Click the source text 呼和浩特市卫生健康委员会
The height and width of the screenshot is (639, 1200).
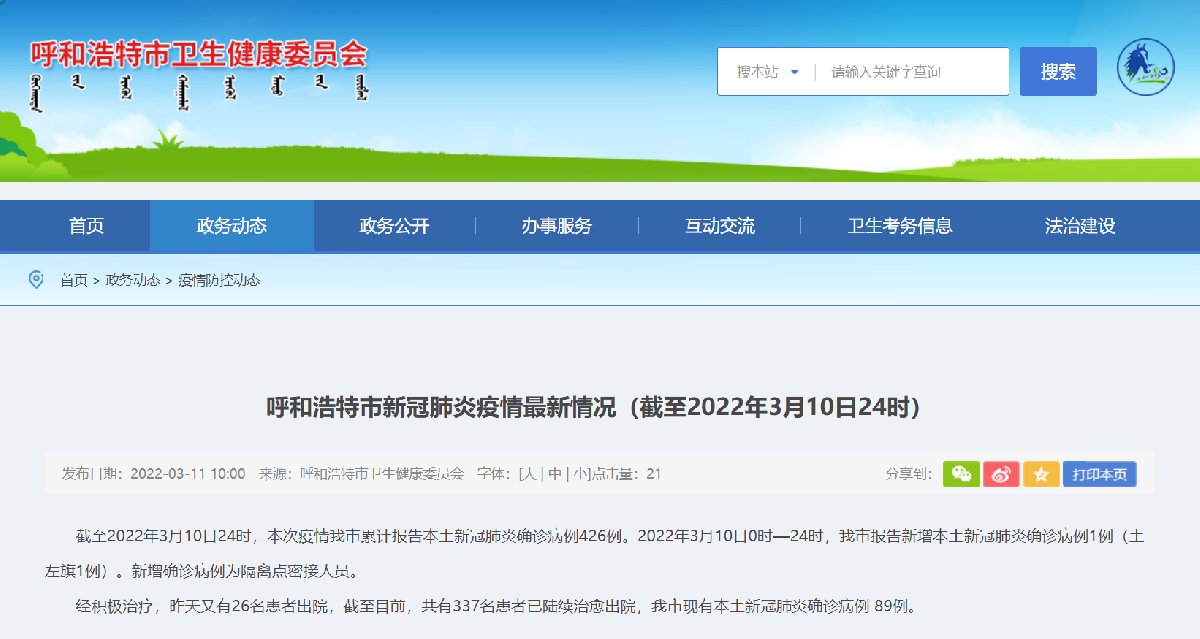[x=383, y=474]
